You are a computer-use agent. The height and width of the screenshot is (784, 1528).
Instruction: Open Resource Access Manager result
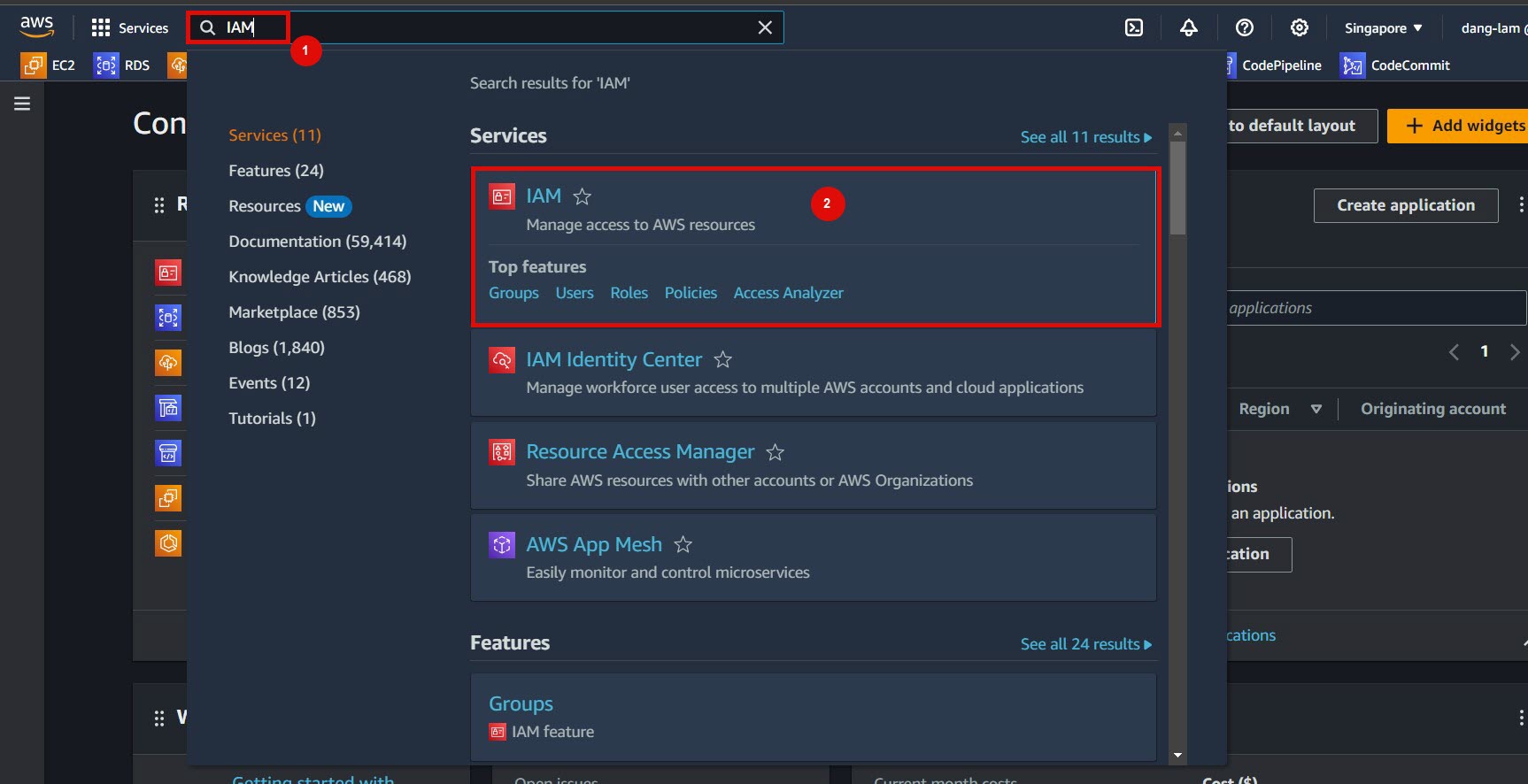click(640, 451)
